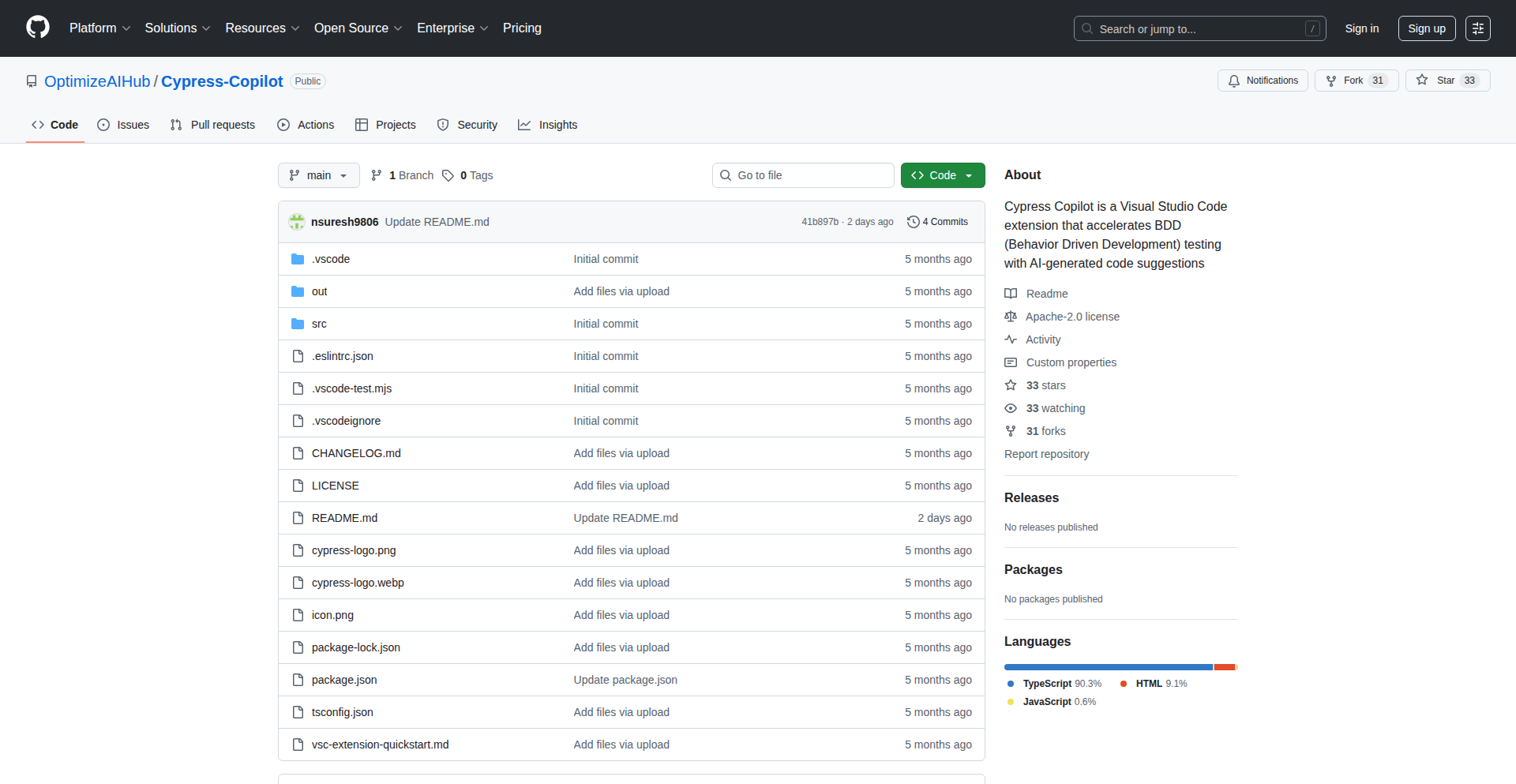Switch to the Issues tab
Image resolution: width=1516 pixels, height=784 pixels.
(x=123, y=125)
